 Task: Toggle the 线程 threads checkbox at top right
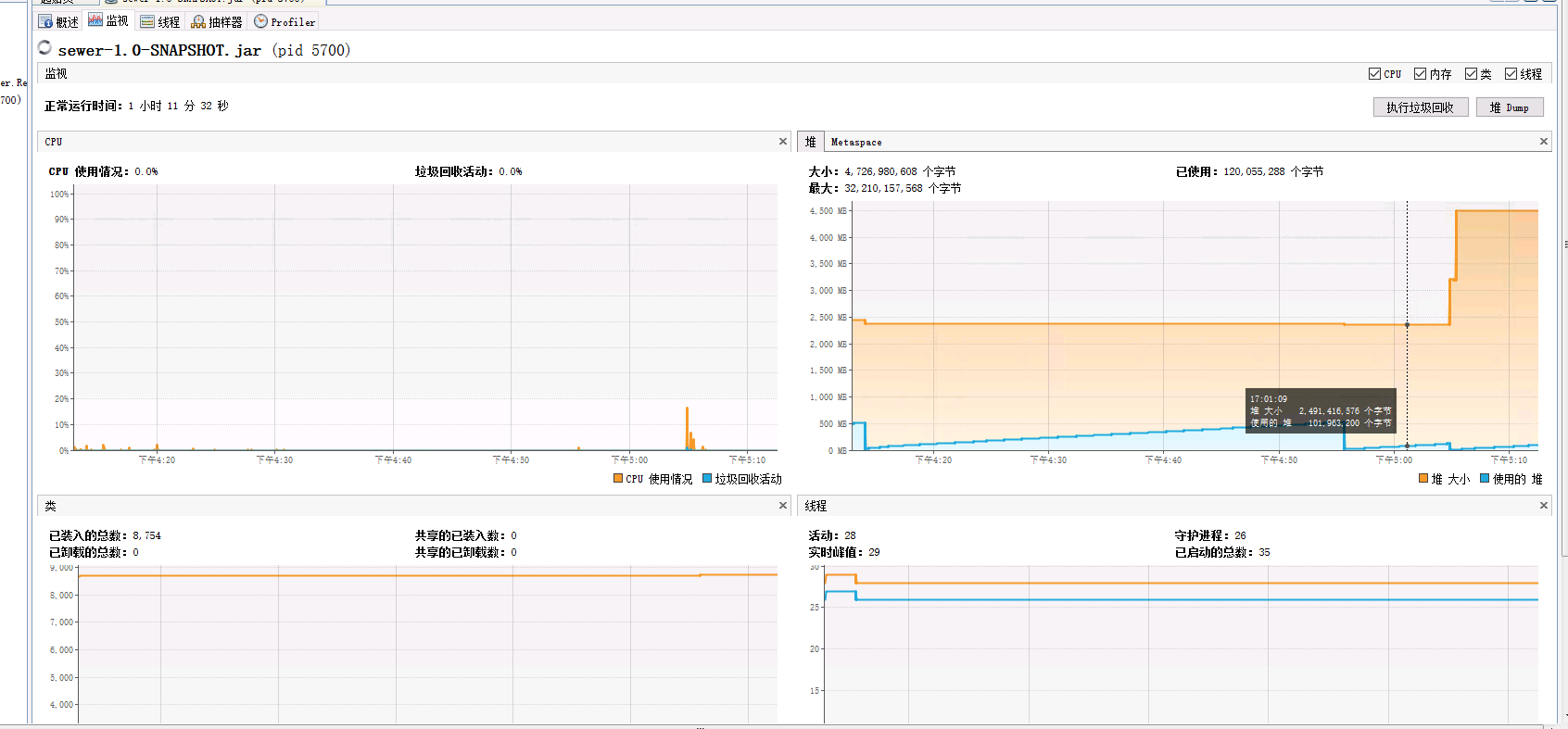[x=1511, y=74]
